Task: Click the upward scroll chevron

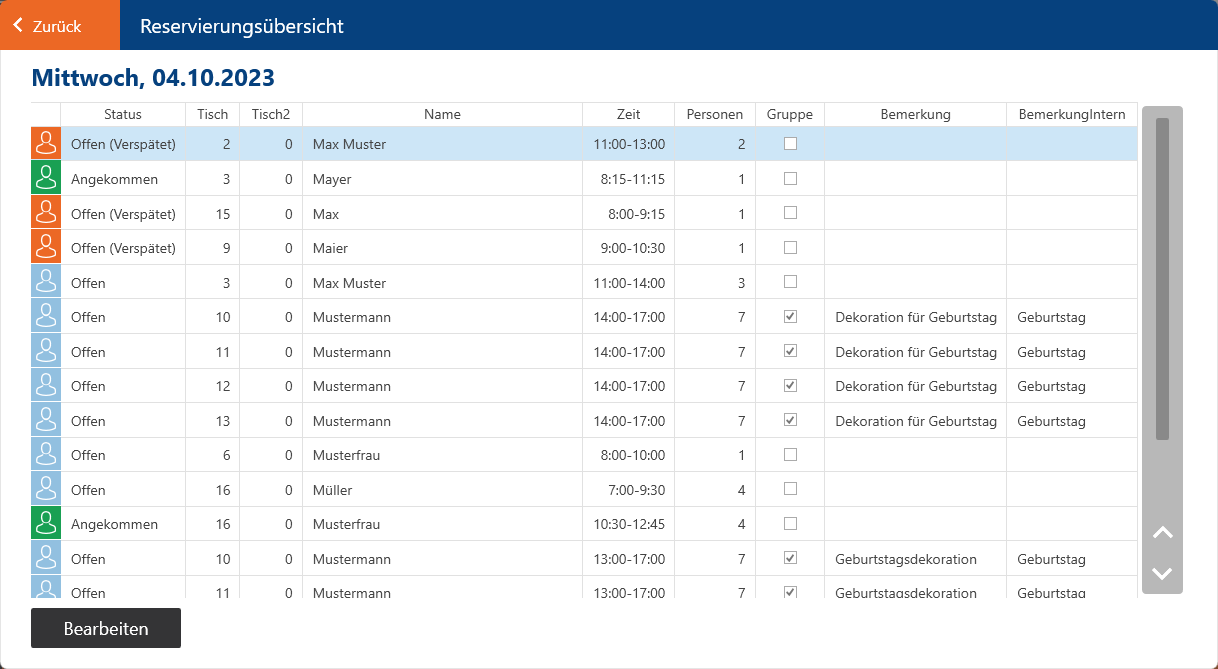Action: pos(1162,533)
